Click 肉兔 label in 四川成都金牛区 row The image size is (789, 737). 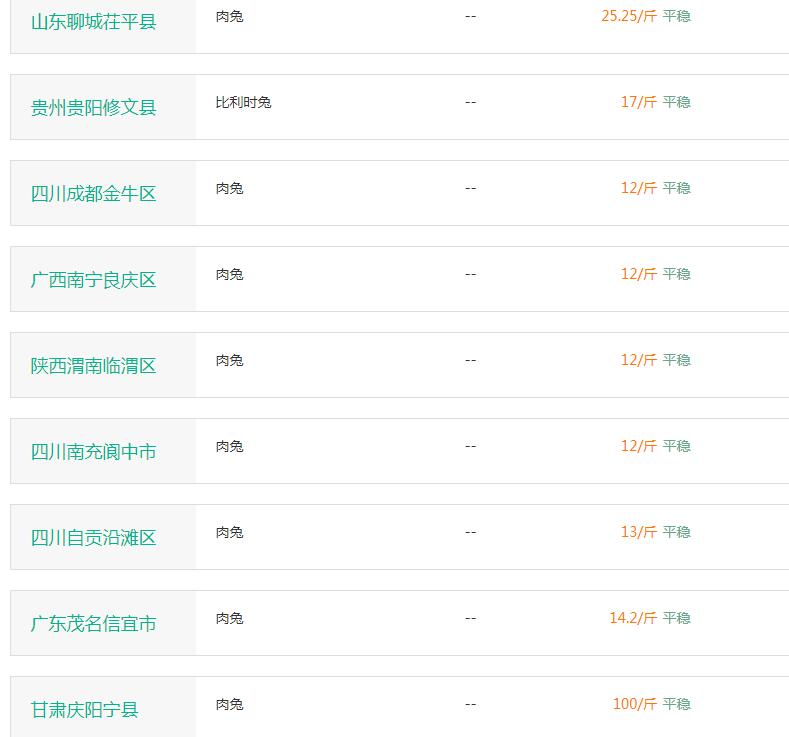click(x=229, y=188)
